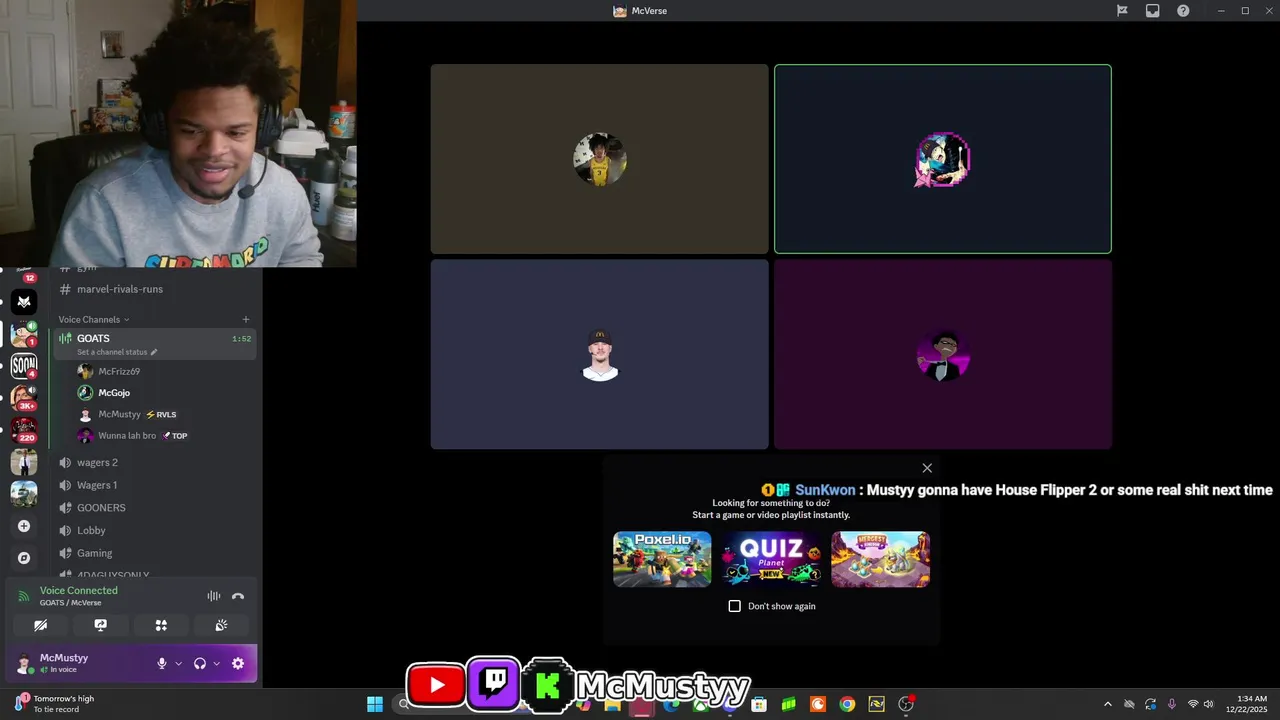Open the marvel-rivals-runs text channel
The image size is (1280, 720).
(x=155, y=289)
